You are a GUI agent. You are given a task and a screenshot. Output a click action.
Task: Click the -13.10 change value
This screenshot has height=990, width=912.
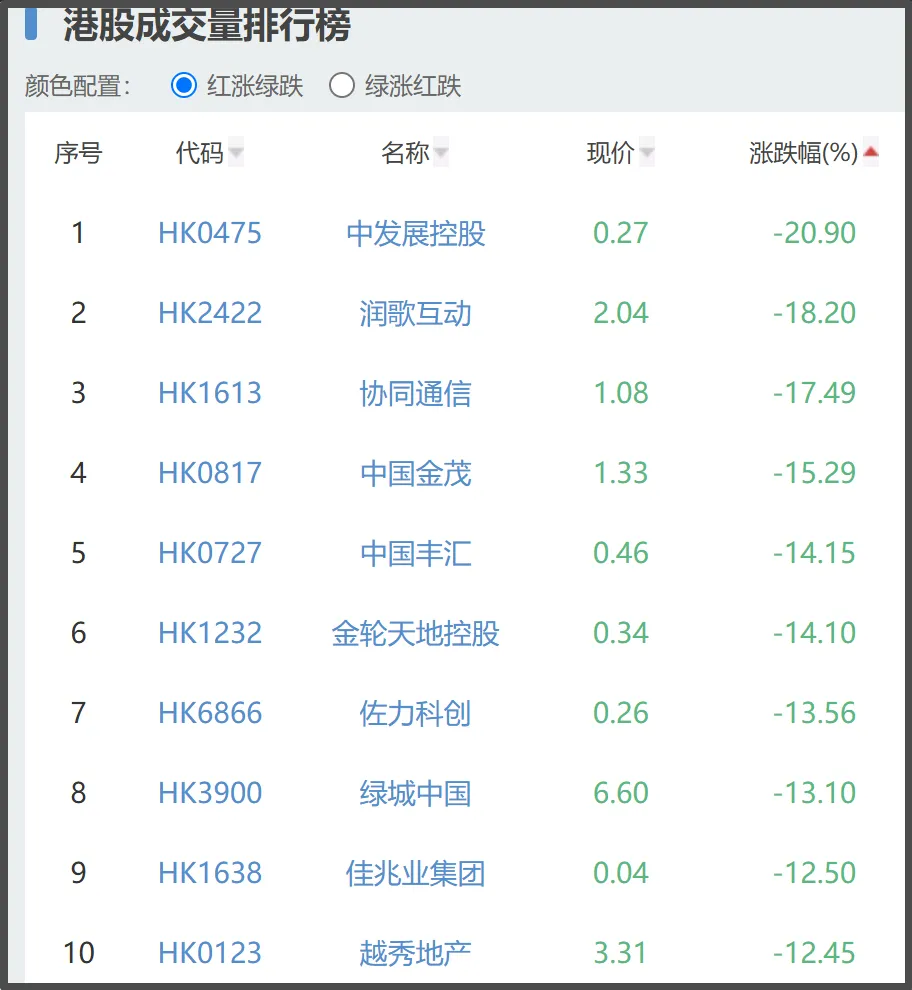[x=815, y=793]
